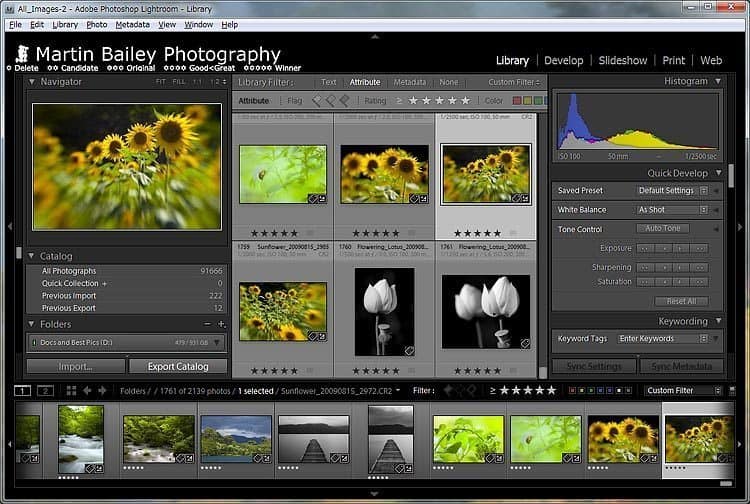Click grid view icon in filmstrip toolbar
This screenshot has height=504, width=750.
(x=68, y=390)
